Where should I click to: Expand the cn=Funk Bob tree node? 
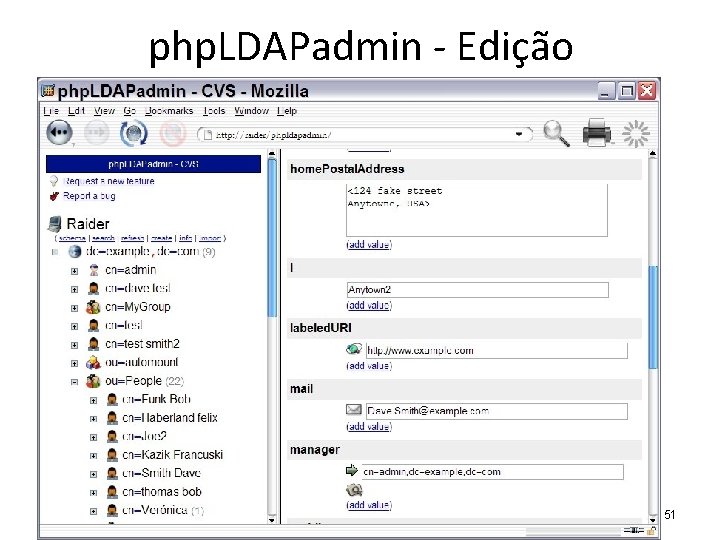(x=93, y=400)
